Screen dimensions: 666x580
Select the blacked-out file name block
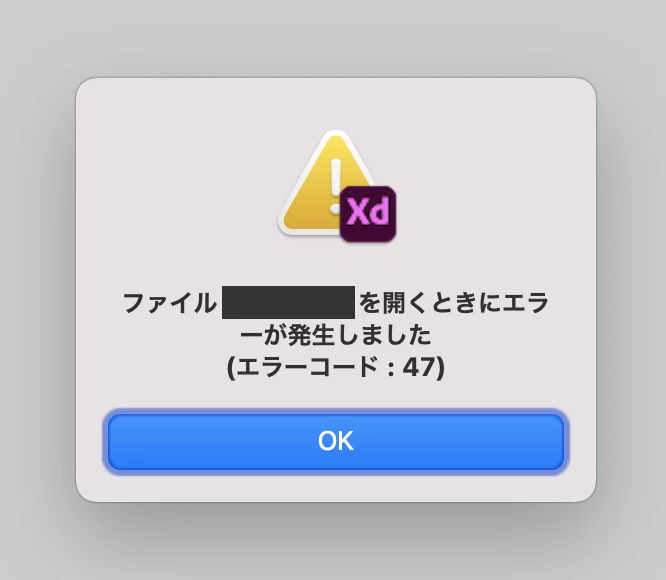click(288, 302)
